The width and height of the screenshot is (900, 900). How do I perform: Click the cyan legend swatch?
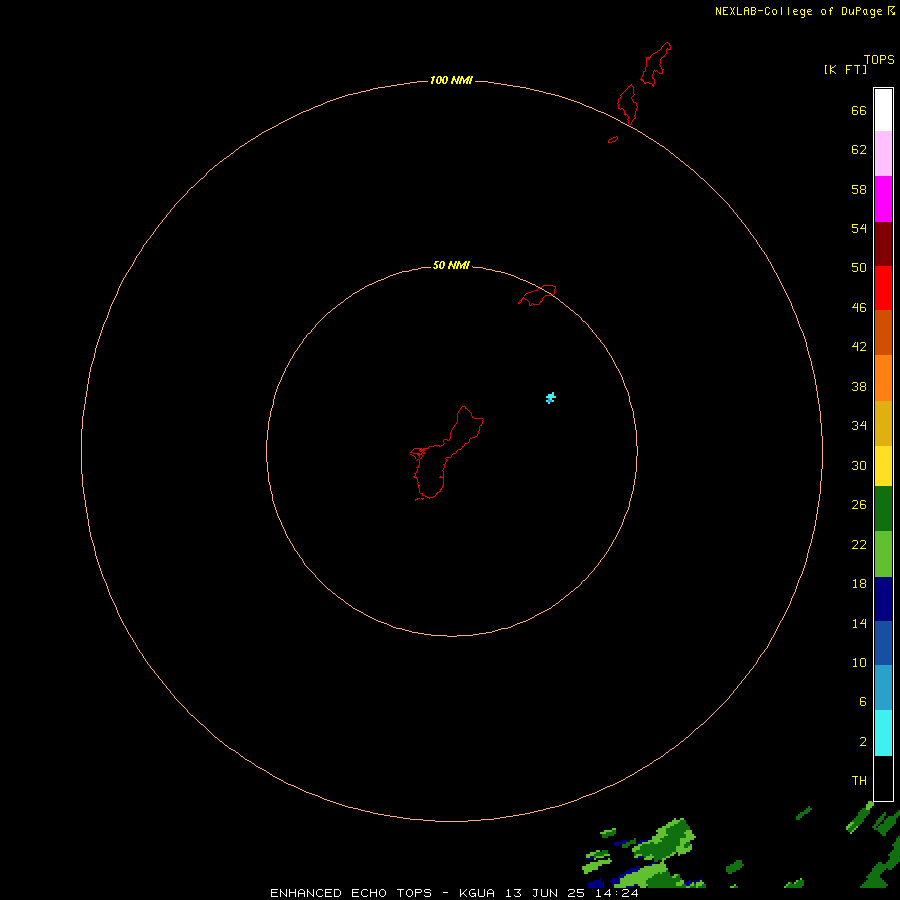883,732
